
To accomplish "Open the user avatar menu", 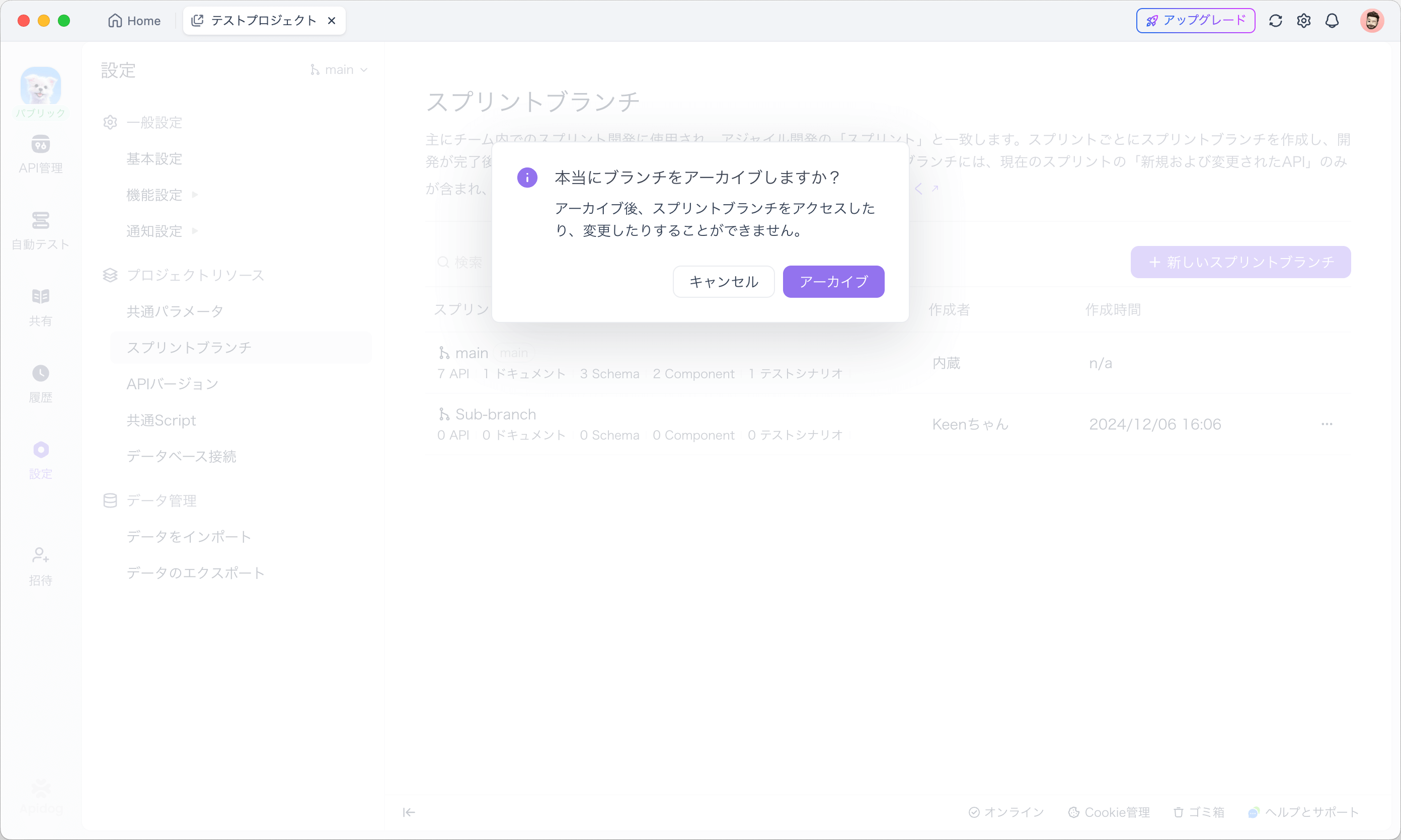I will 1371,21.
